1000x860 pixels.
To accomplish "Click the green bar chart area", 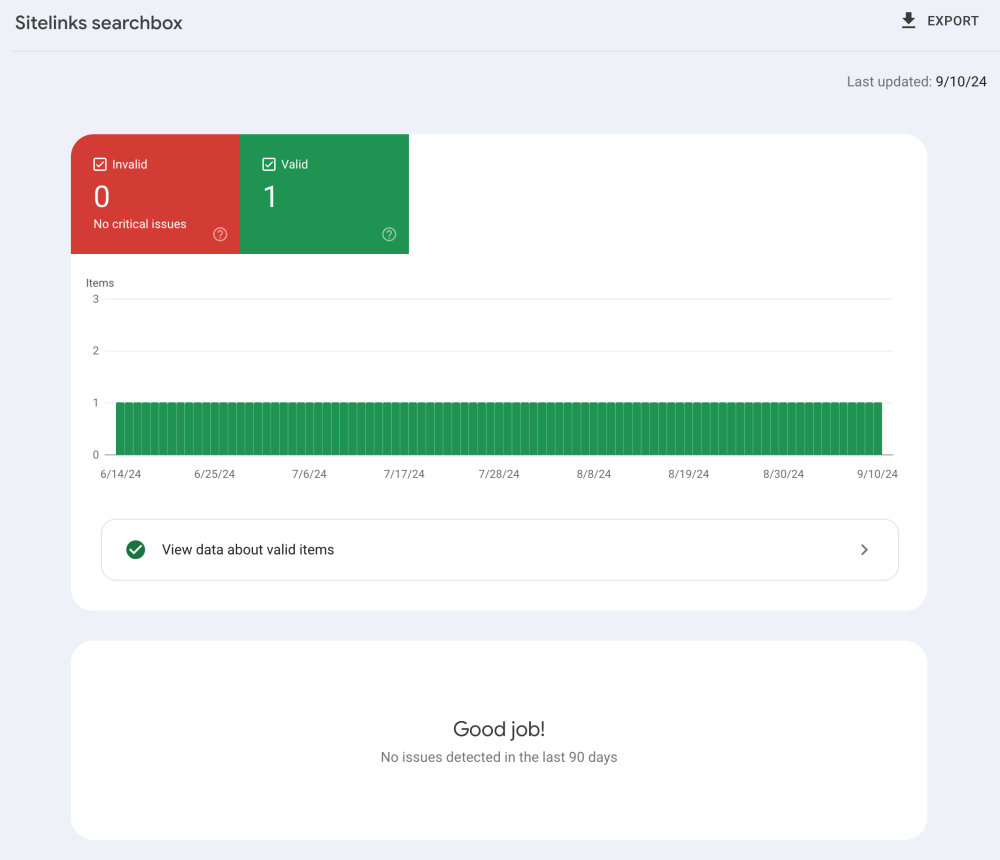I will point(499,429).
